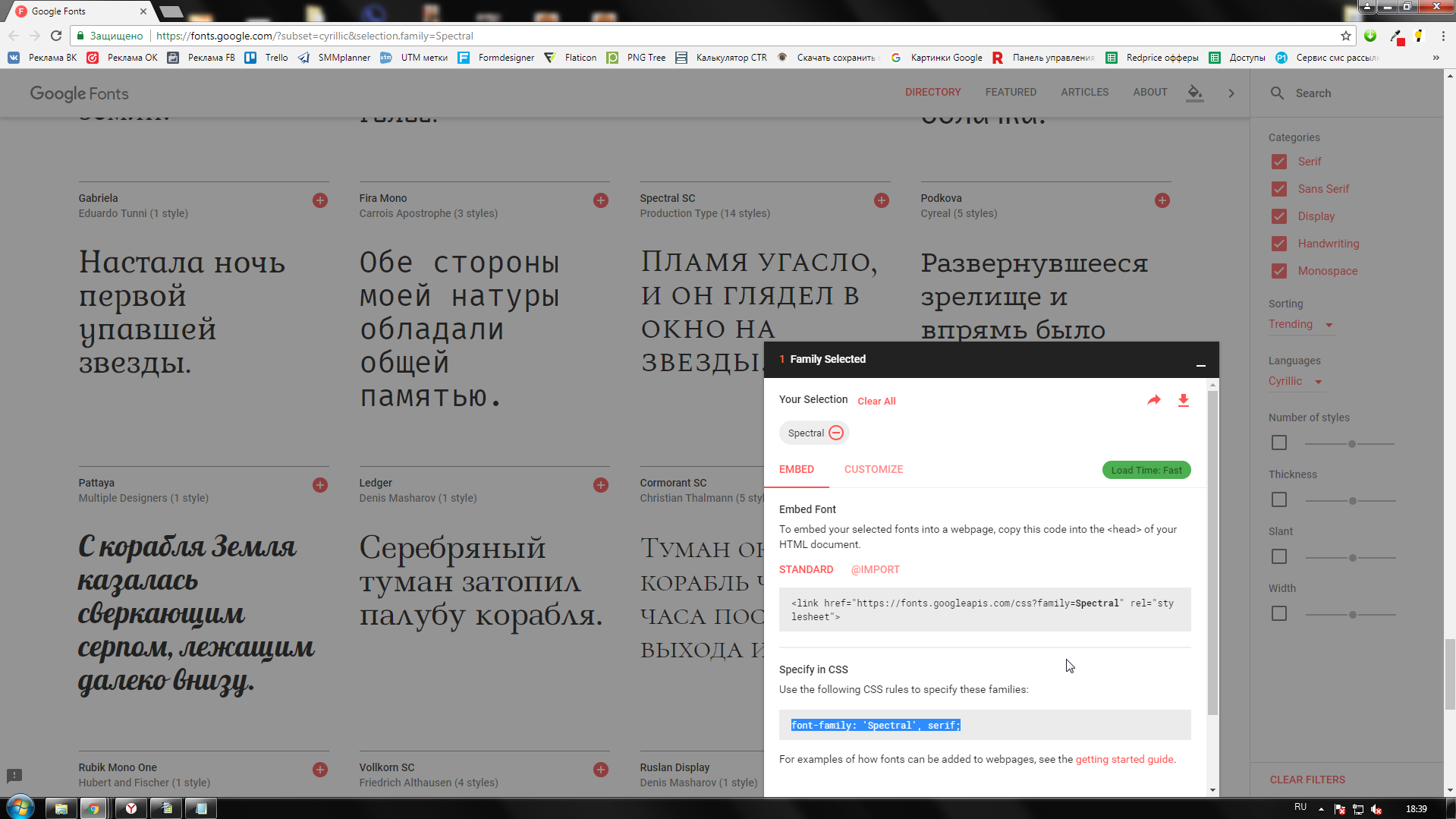
Task: Uncheck the Monospace category
Action: click(x=1279, y=271)
